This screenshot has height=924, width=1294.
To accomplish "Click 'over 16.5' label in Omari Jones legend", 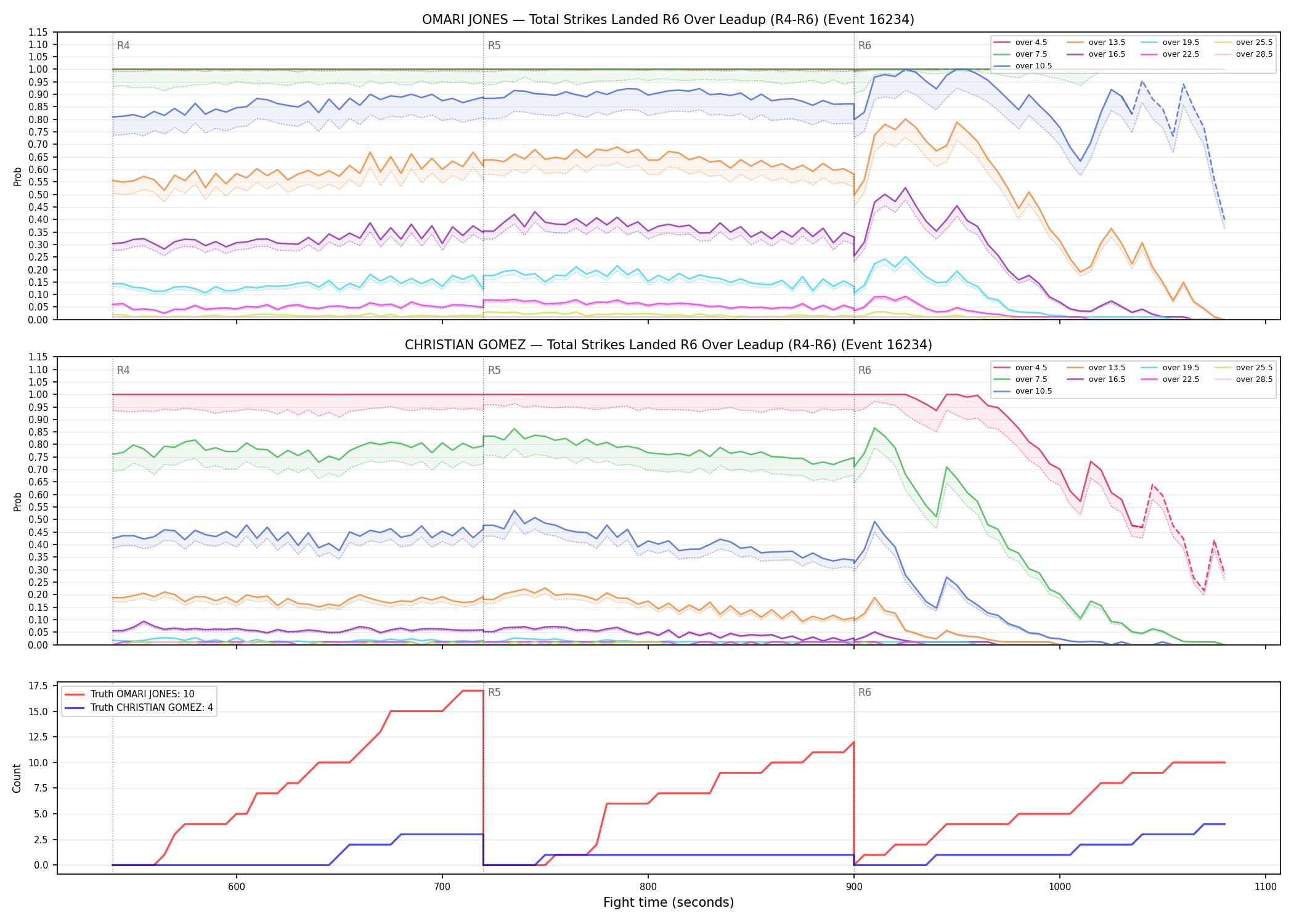I will (1107, 54).
